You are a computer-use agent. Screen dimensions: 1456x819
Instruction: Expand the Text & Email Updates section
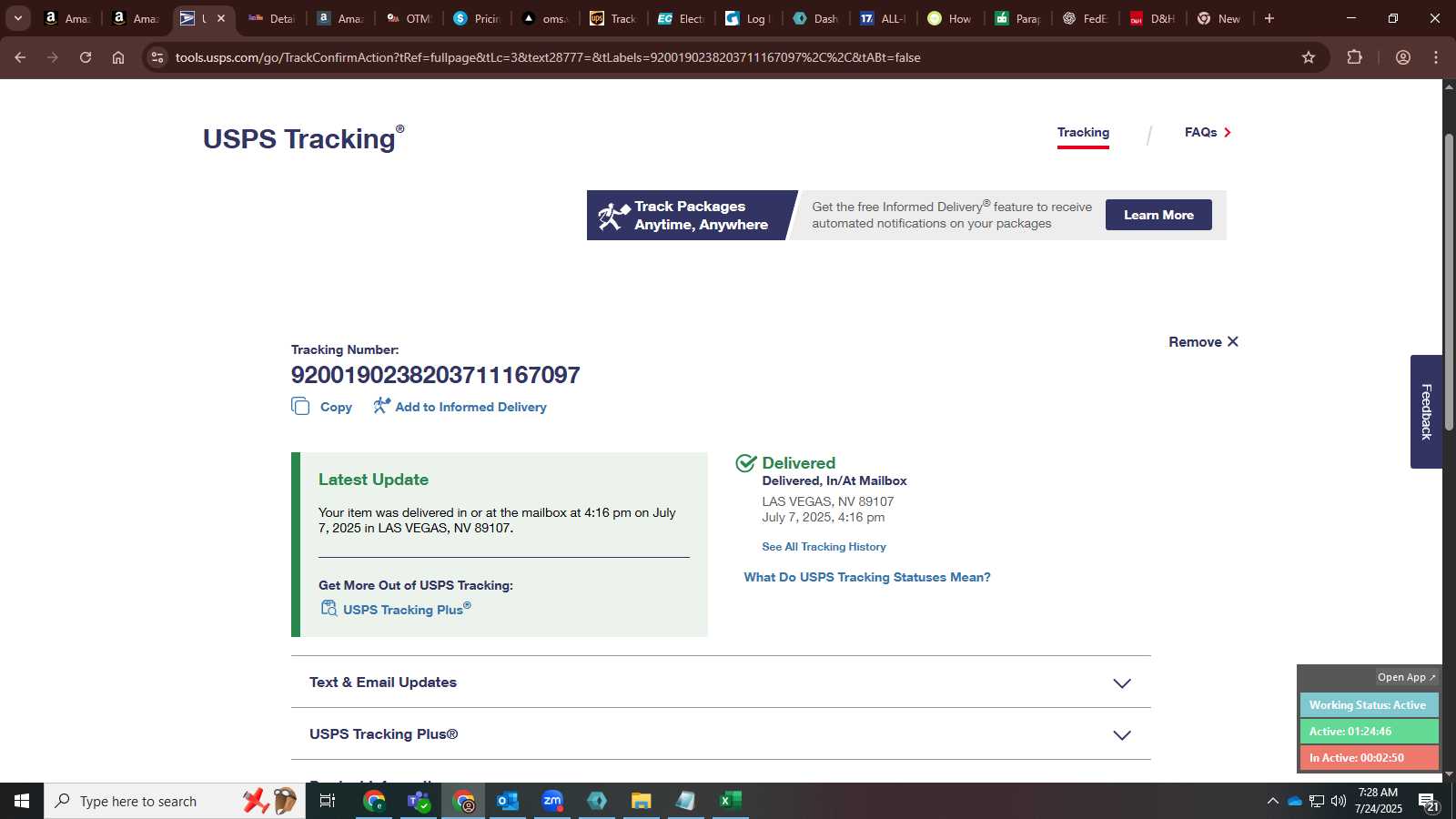[x=721, y=682]
